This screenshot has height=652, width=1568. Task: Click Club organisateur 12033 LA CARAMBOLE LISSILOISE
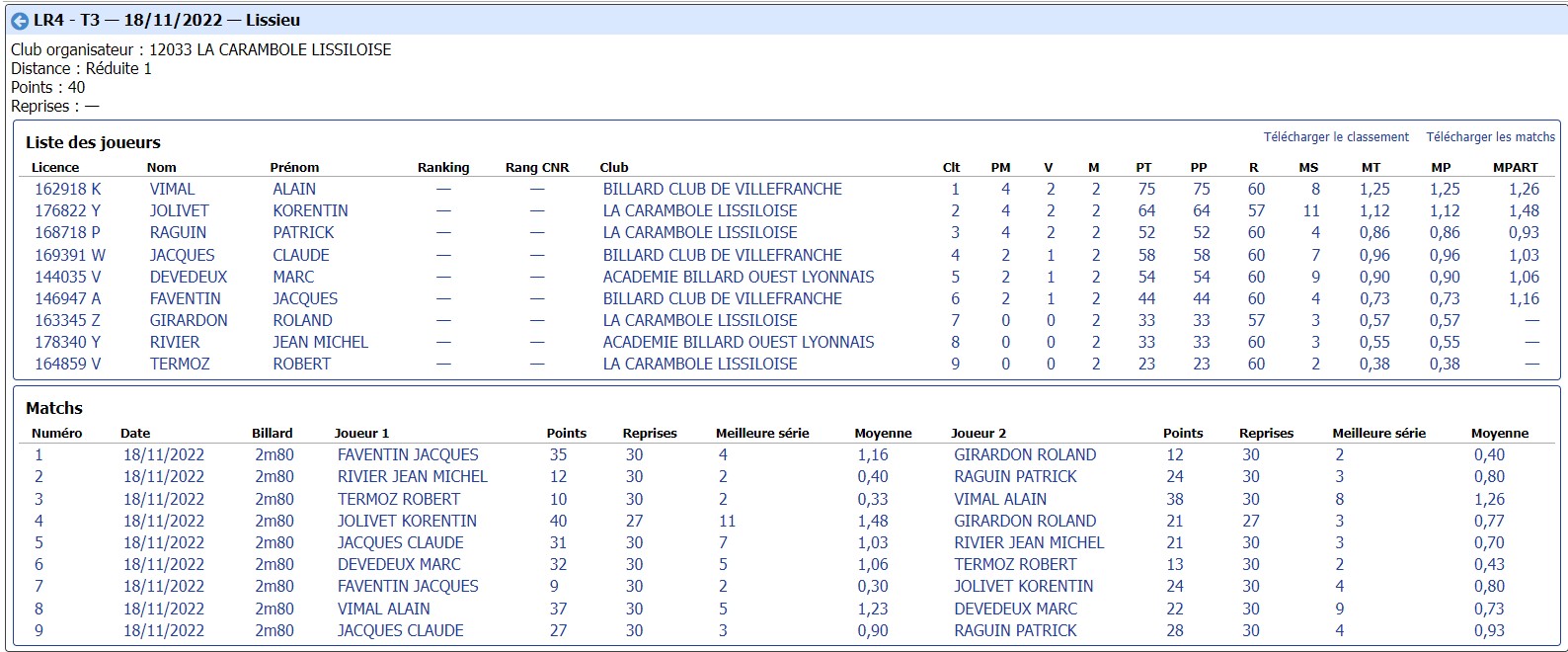point(201,49)
